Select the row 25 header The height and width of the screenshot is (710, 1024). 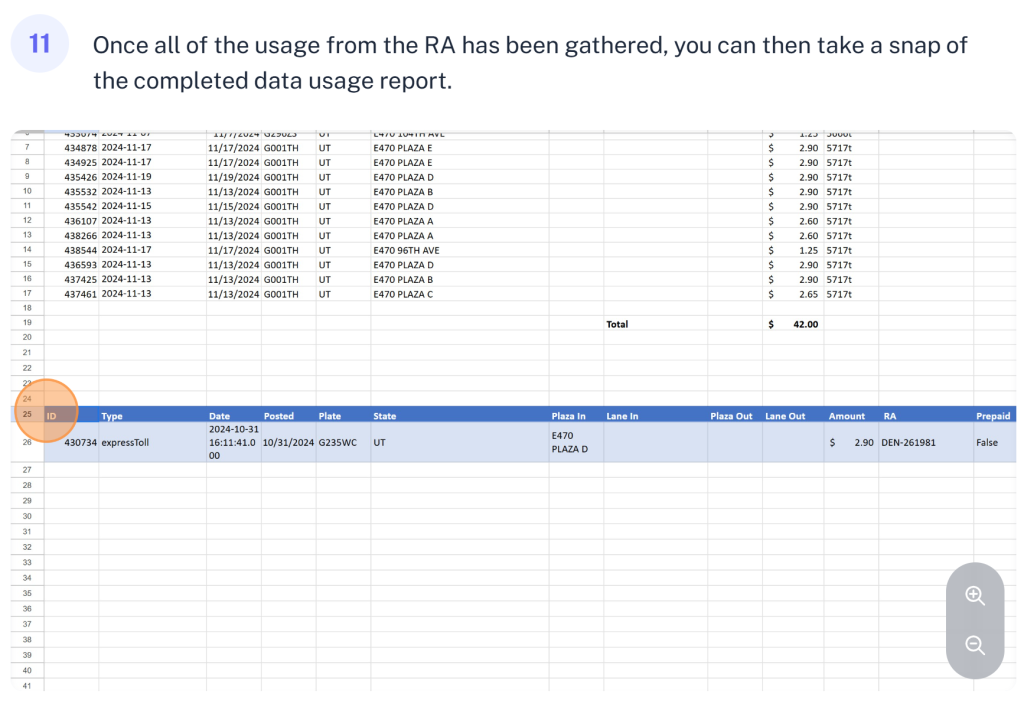(27, 415)
